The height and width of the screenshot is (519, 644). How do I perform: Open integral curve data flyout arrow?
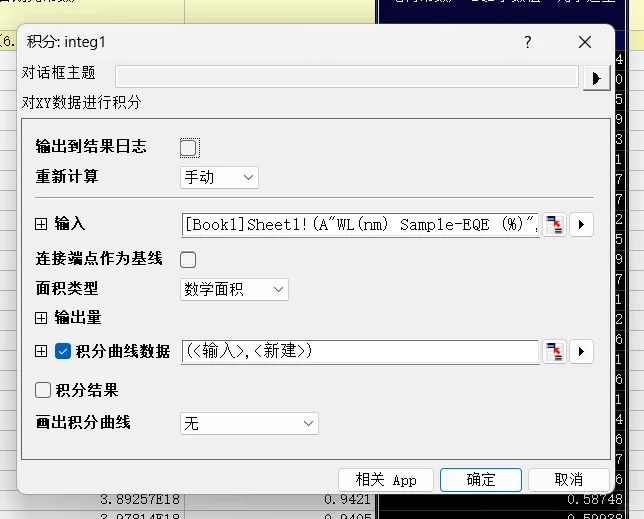(581, 351)
